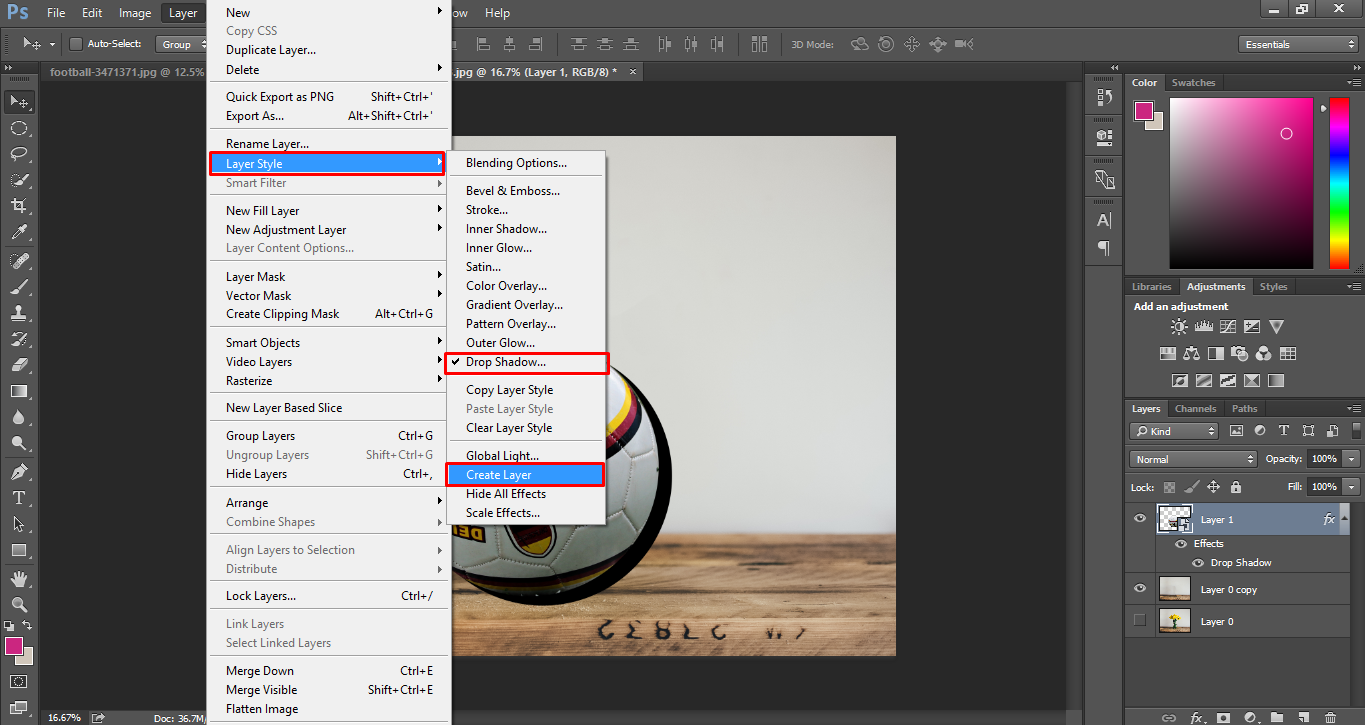Open the blend mode dropdown showing Normal
The width and height of the screenshot is (1365, 725).
tap(1192, 458)
